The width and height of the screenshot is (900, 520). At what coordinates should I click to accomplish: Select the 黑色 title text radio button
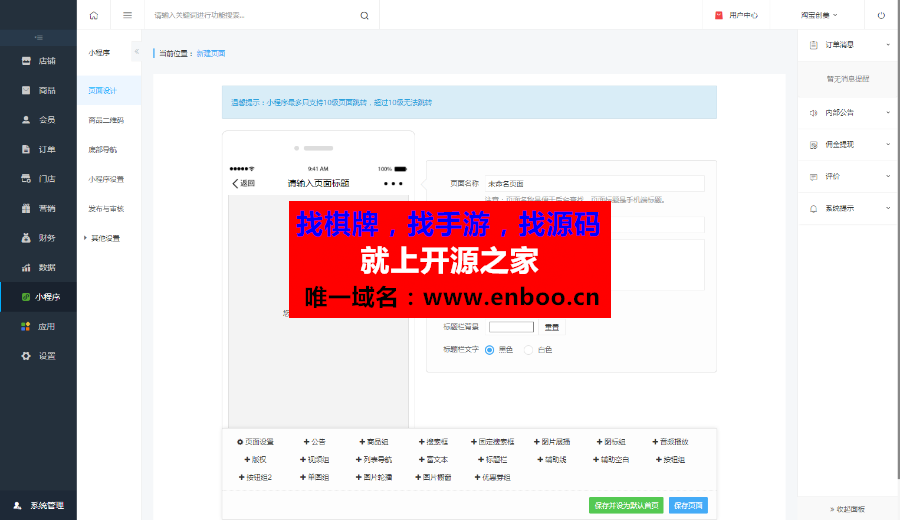pos(490,350)
